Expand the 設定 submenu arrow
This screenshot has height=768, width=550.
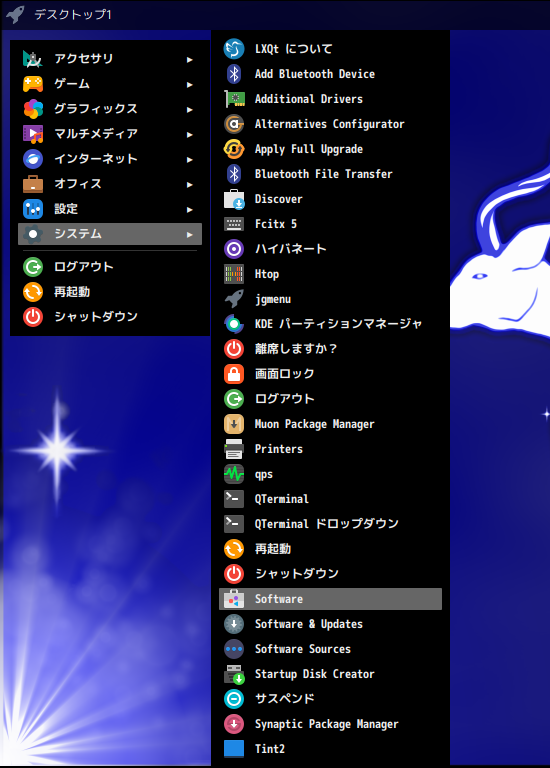click(x=190, y=209)
